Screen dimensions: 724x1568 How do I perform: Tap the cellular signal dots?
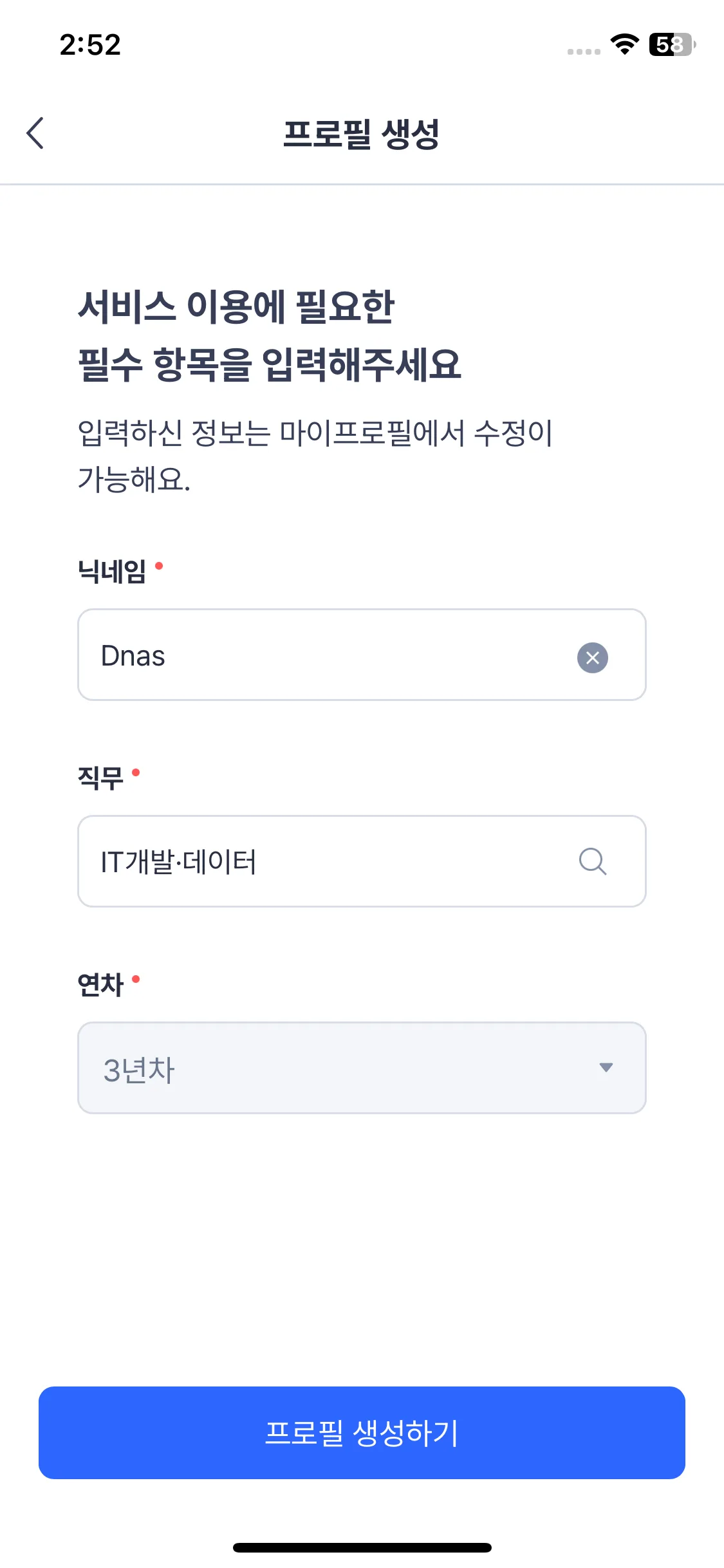click(584, 51)
